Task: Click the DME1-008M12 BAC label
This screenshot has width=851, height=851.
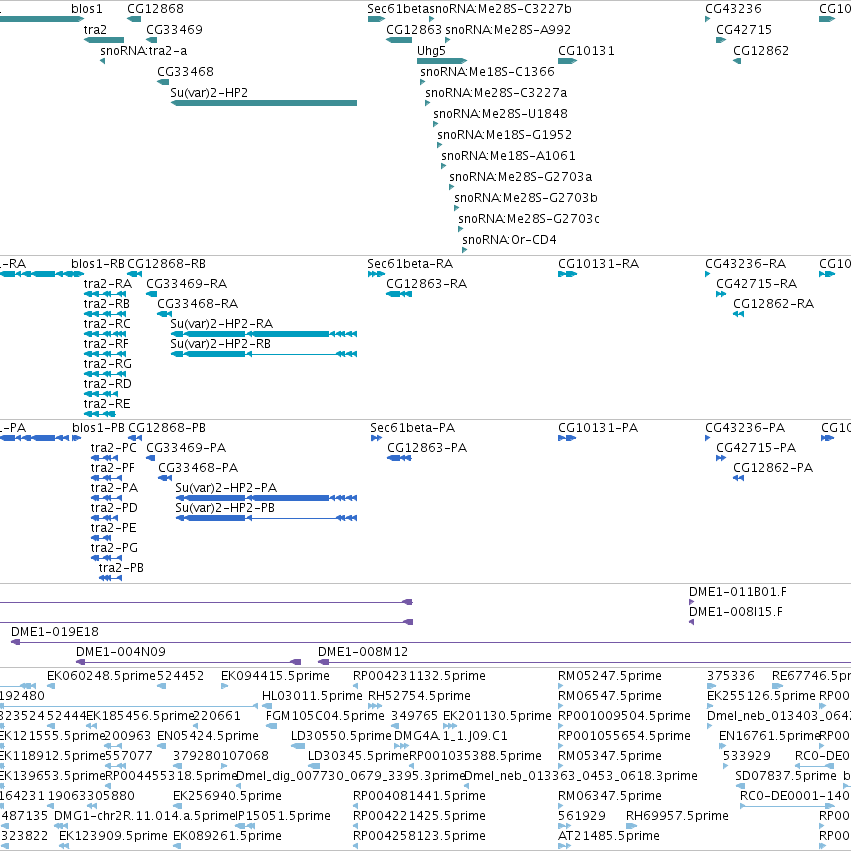Action: 363,652
